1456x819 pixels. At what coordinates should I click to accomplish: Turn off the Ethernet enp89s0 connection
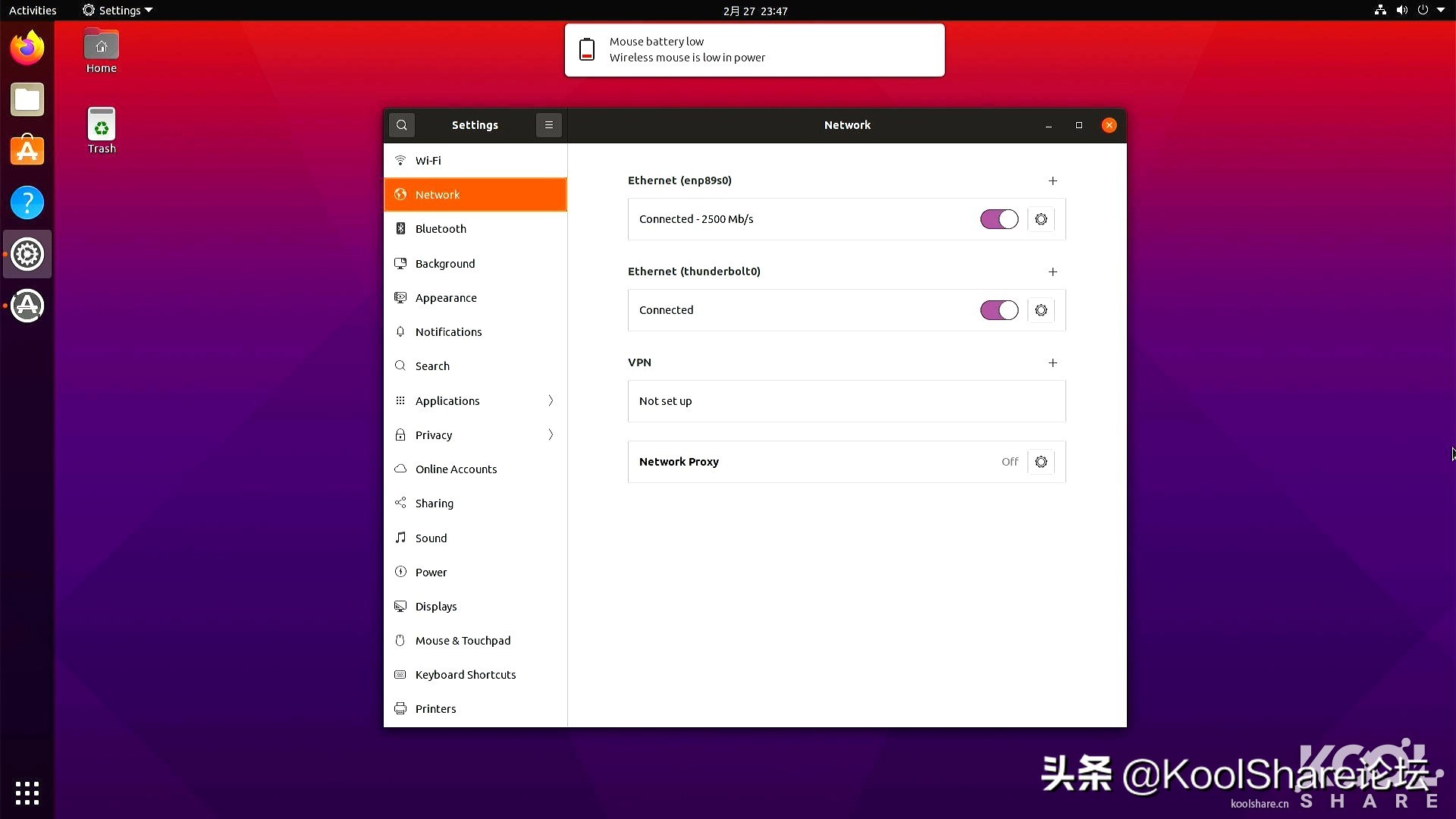coord(999,219)
